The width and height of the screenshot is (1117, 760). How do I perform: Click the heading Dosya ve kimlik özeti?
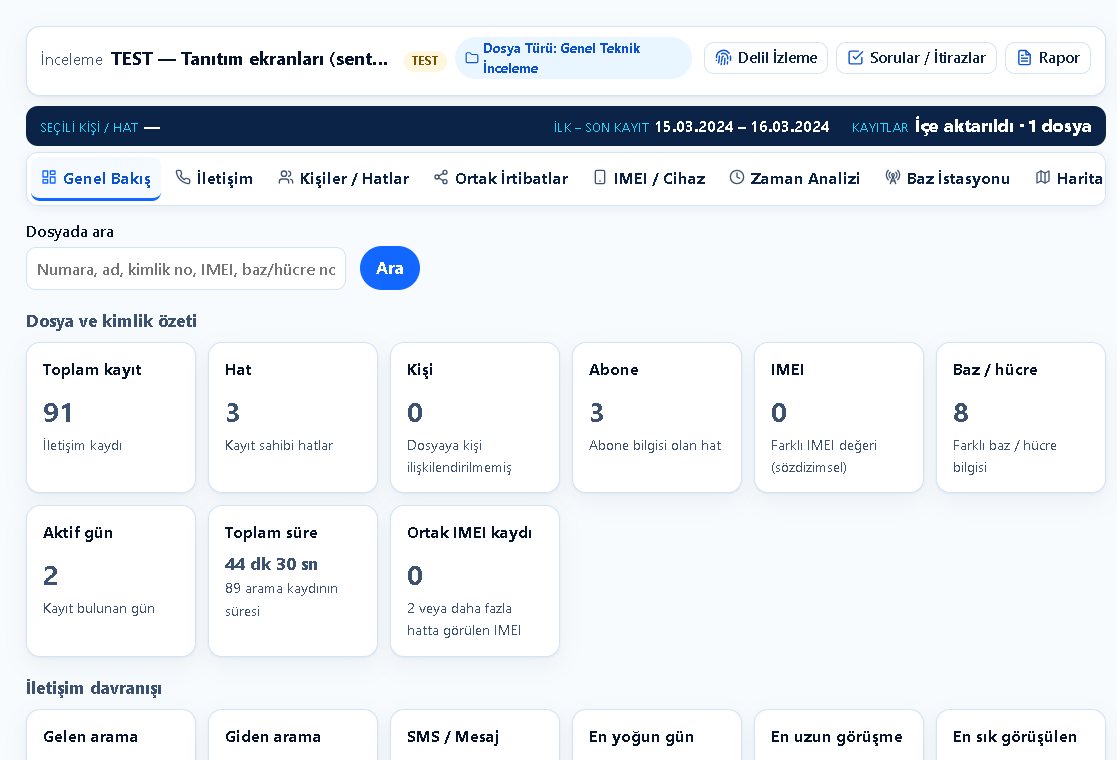tap(111, 321)
